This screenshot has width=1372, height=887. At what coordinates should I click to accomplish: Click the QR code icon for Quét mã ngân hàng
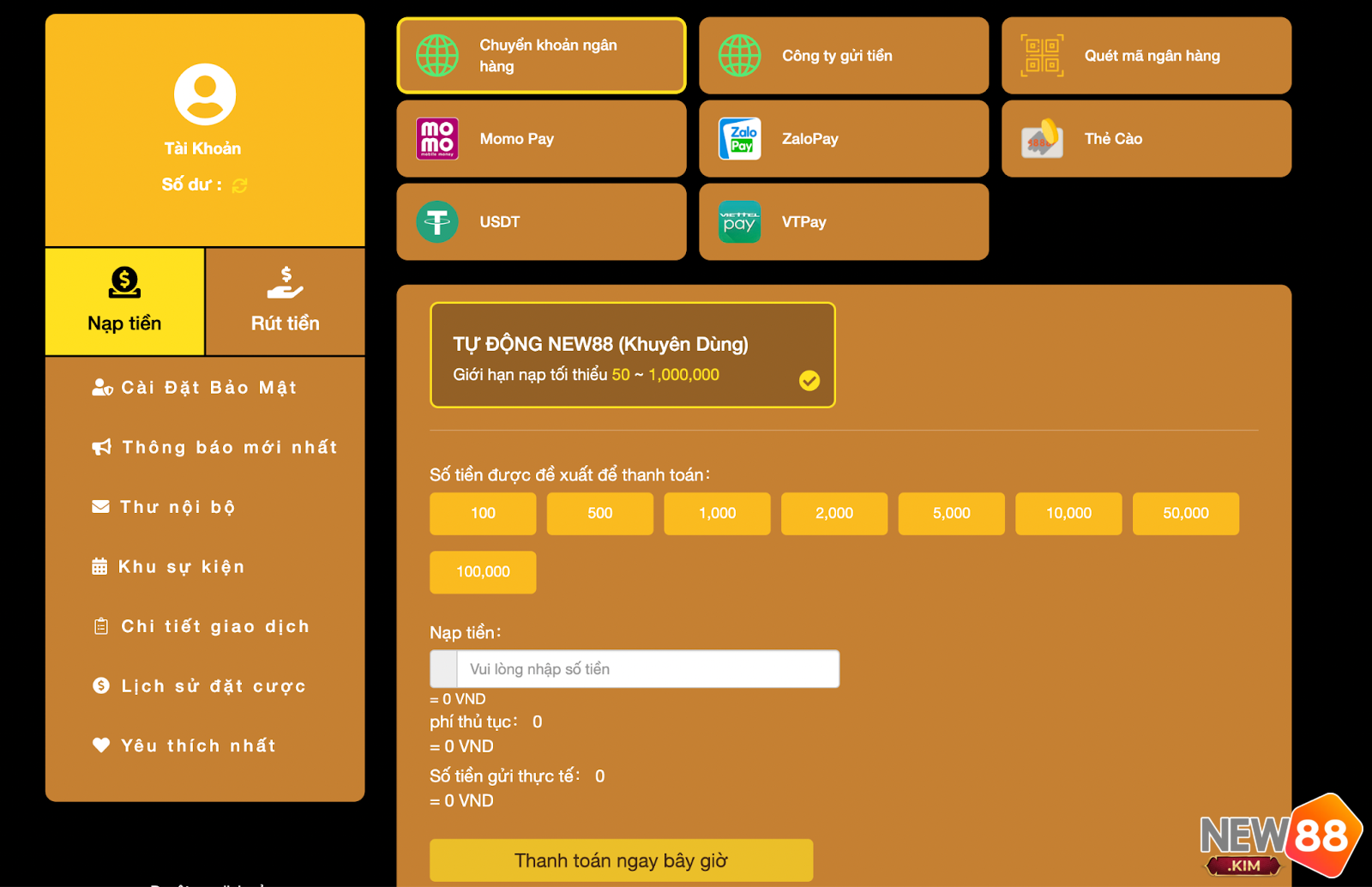(1042, 56)
